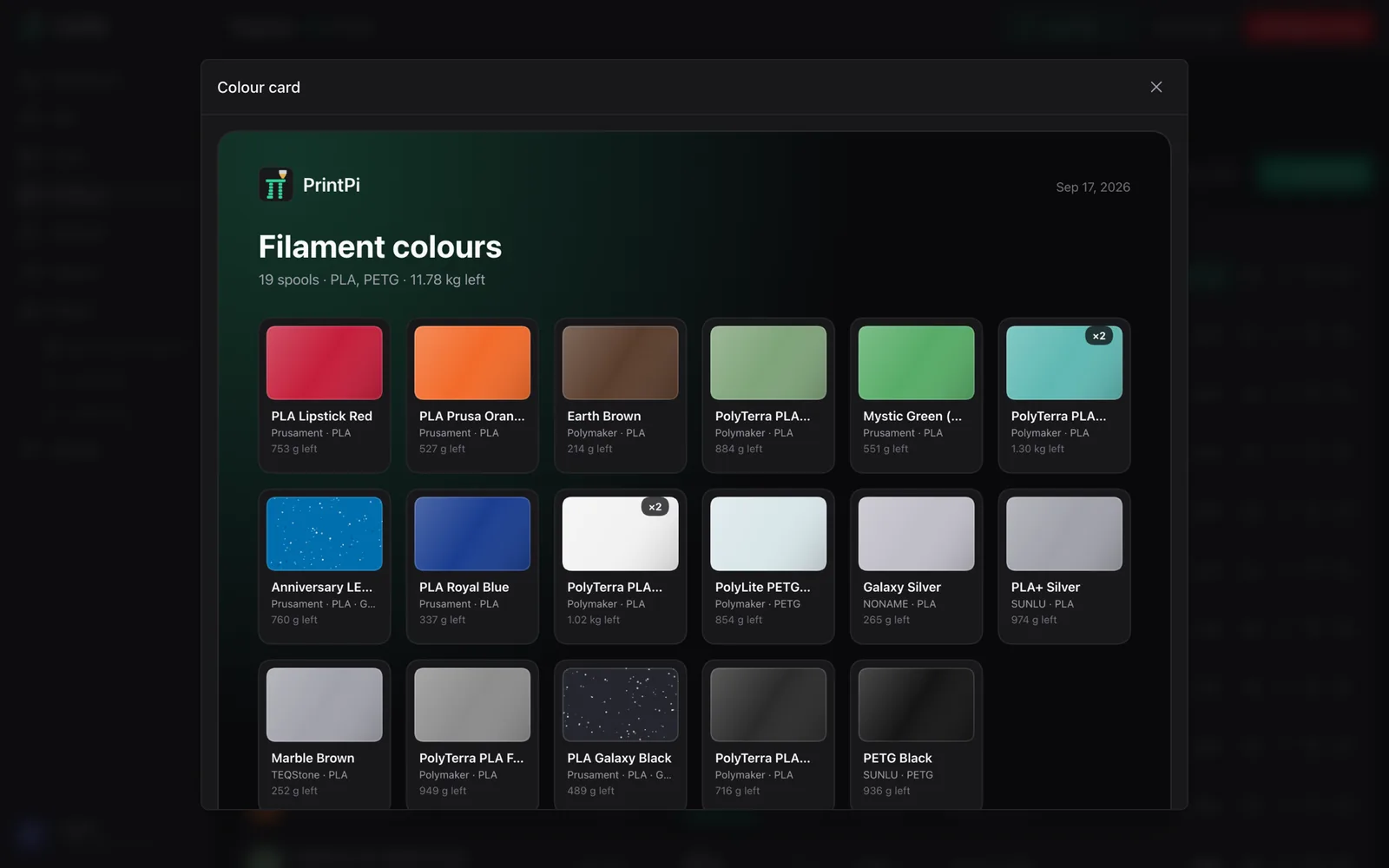Click the 'SUNLU · PETG' label
1389x868 pixels.
coord(898,775)
